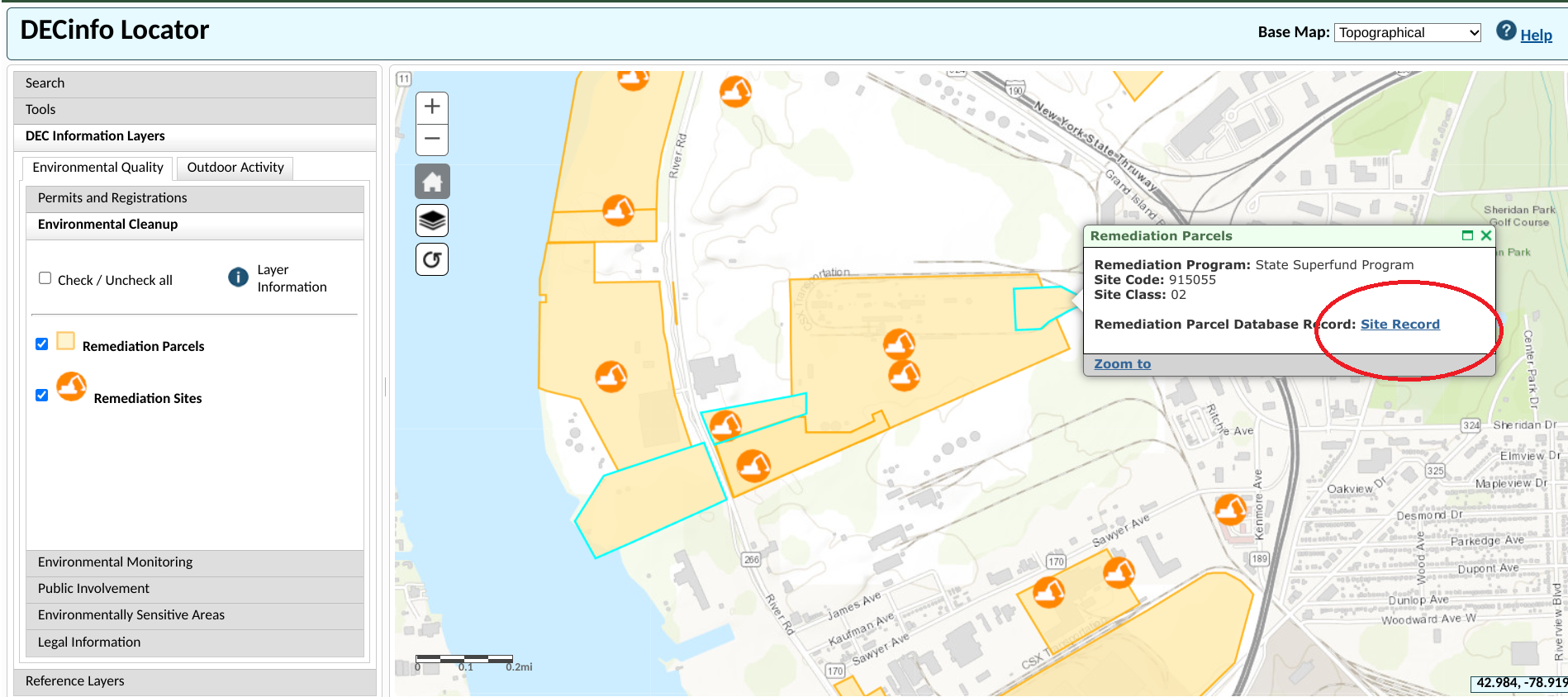The height and width of the screenshot is (697, 1568).
Task: Open the map layers stack icon
Action: (432, 220)
